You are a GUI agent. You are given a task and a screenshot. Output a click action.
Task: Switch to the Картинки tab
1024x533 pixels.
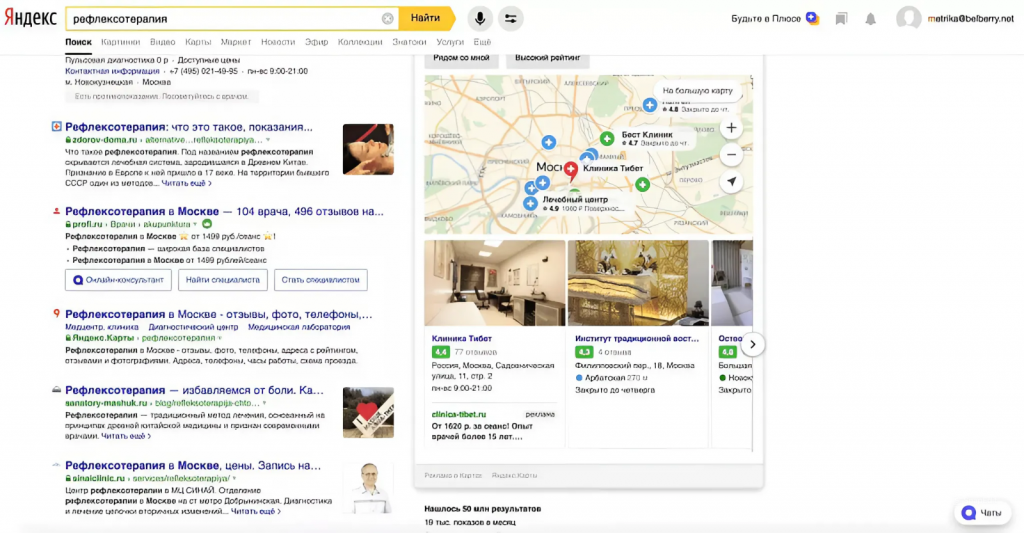pyautogui.click(x=121, y=42)
